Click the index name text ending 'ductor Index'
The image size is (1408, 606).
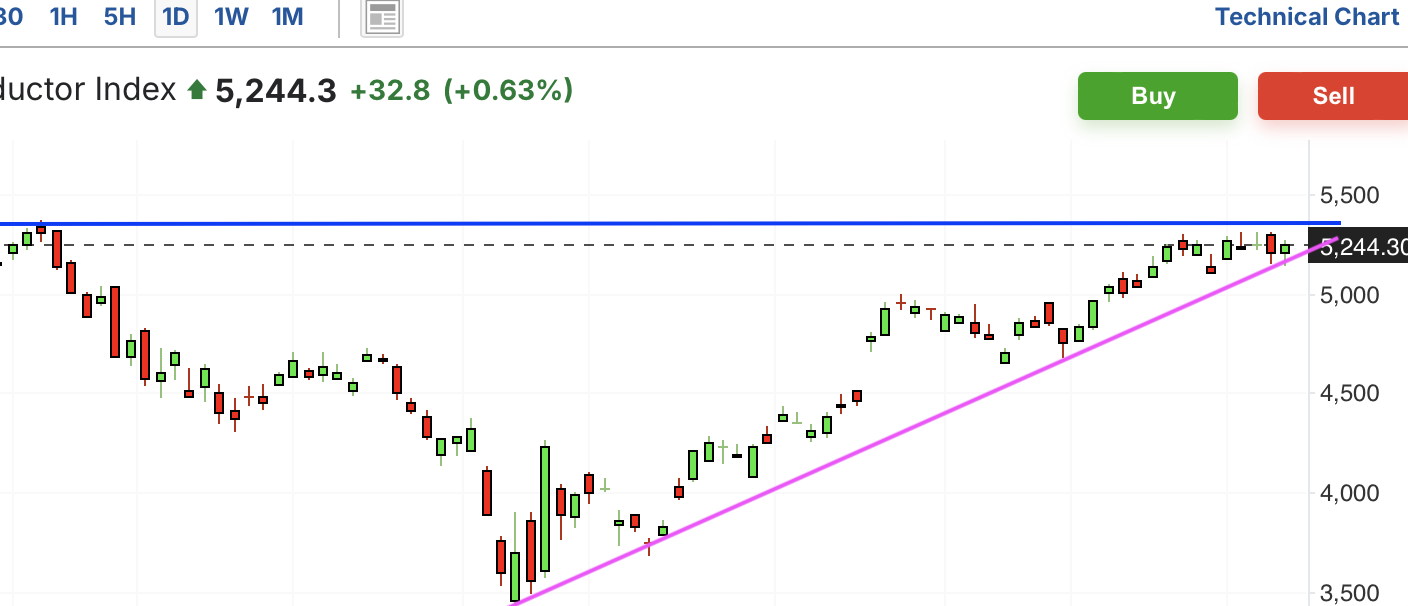click(x=88, y=90)
